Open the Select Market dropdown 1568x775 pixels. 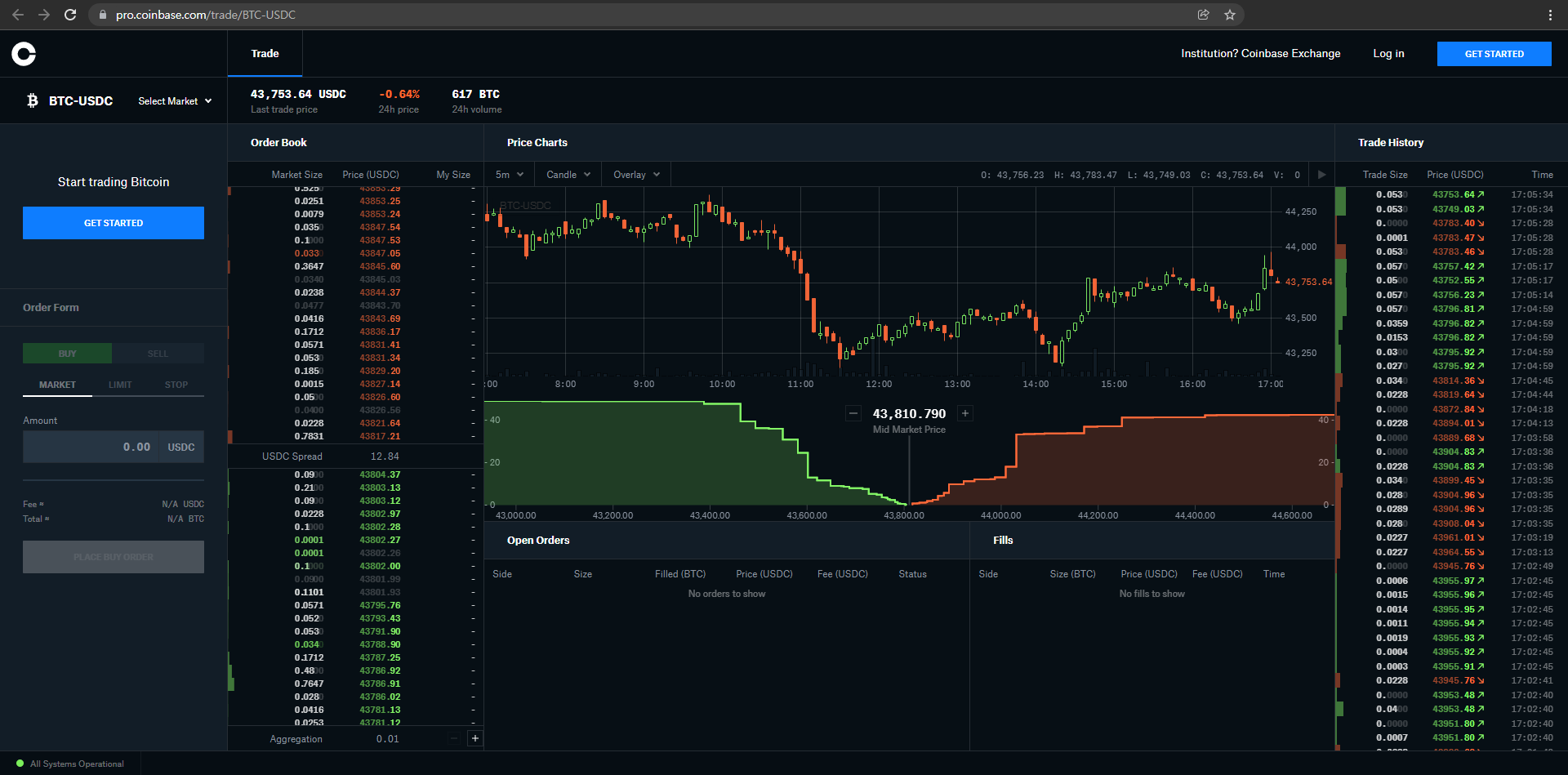coord(175,101)
